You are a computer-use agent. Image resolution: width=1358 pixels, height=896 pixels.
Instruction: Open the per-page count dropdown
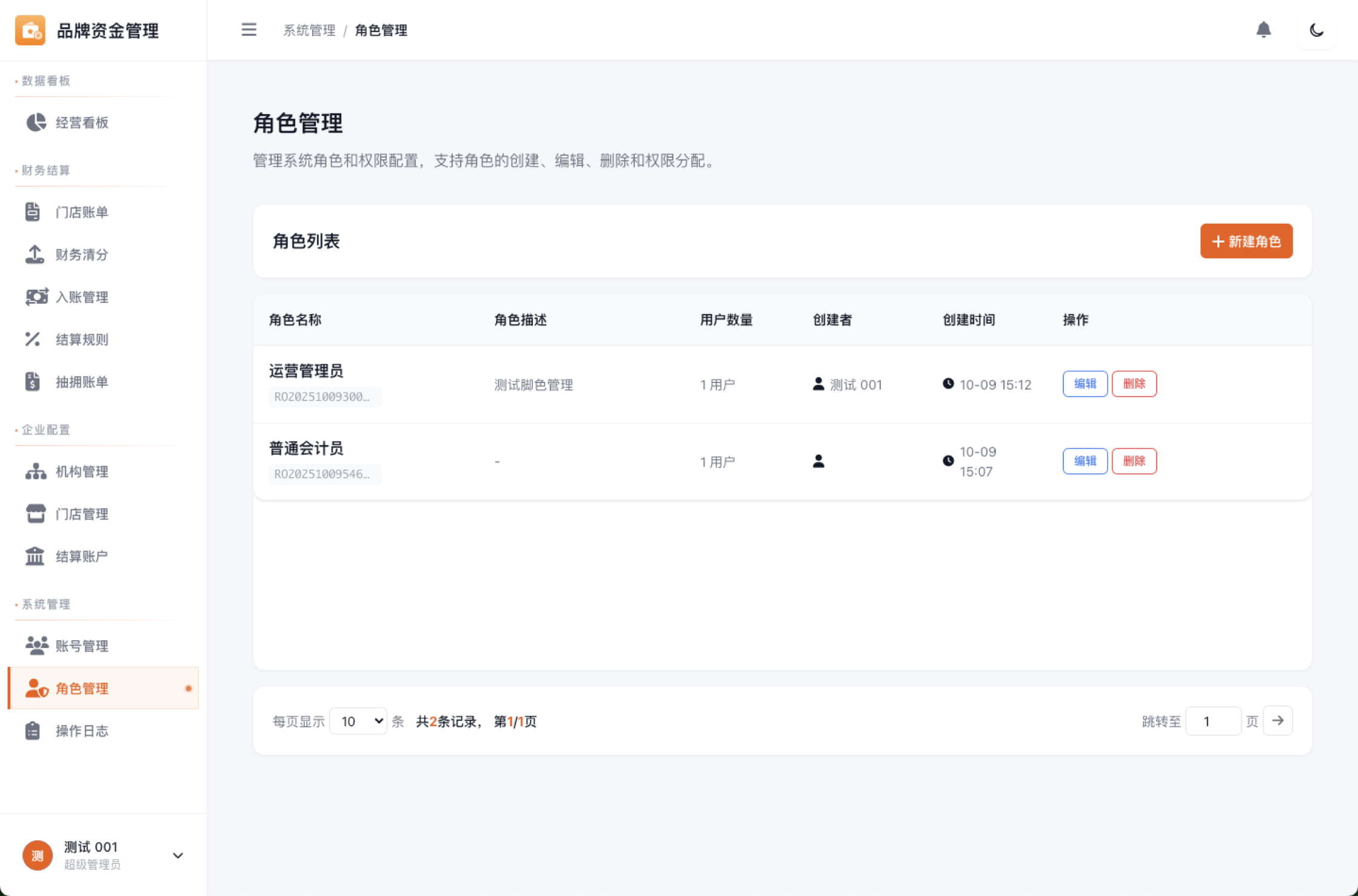point(358,721)
